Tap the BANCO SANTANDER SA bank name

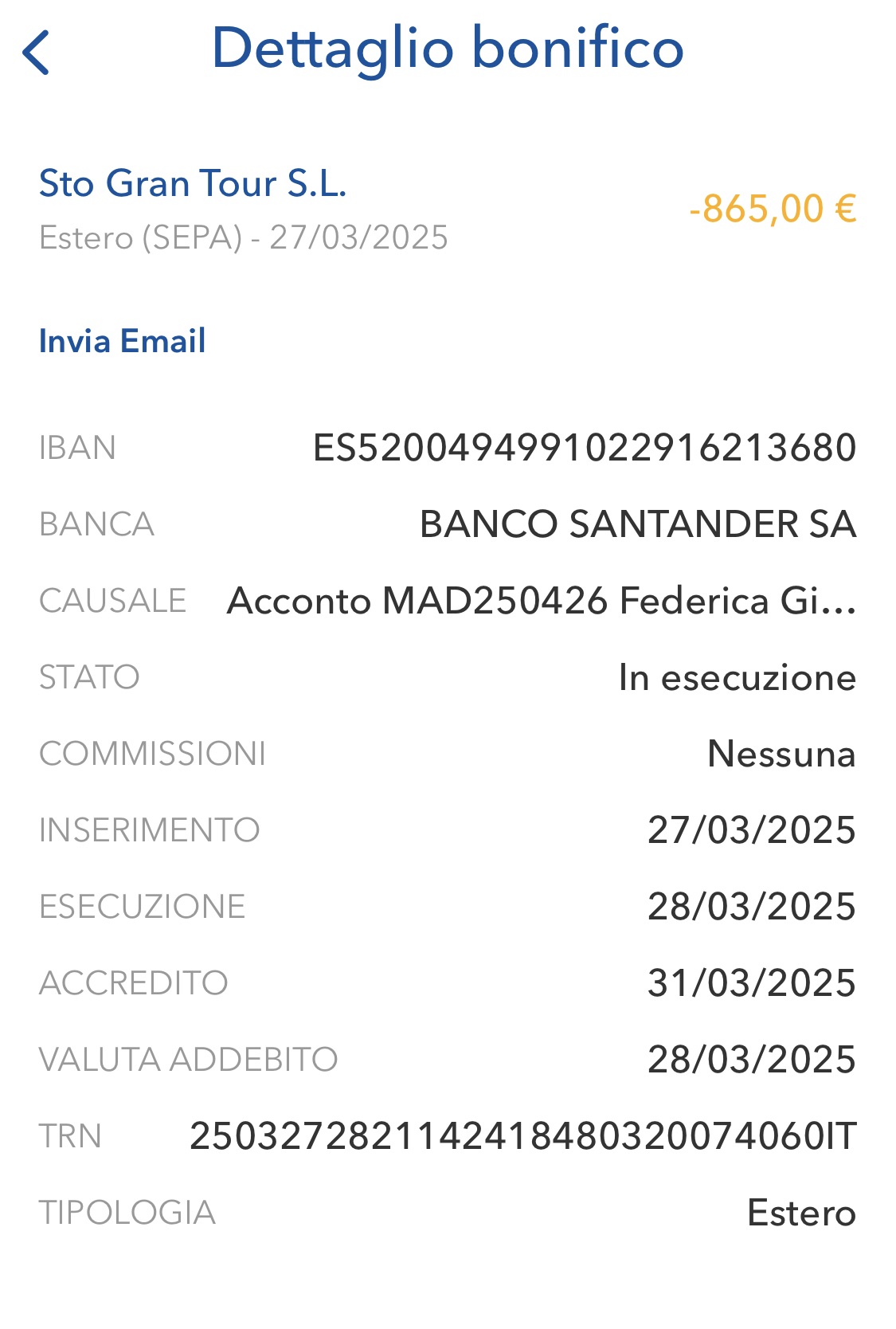638,524
